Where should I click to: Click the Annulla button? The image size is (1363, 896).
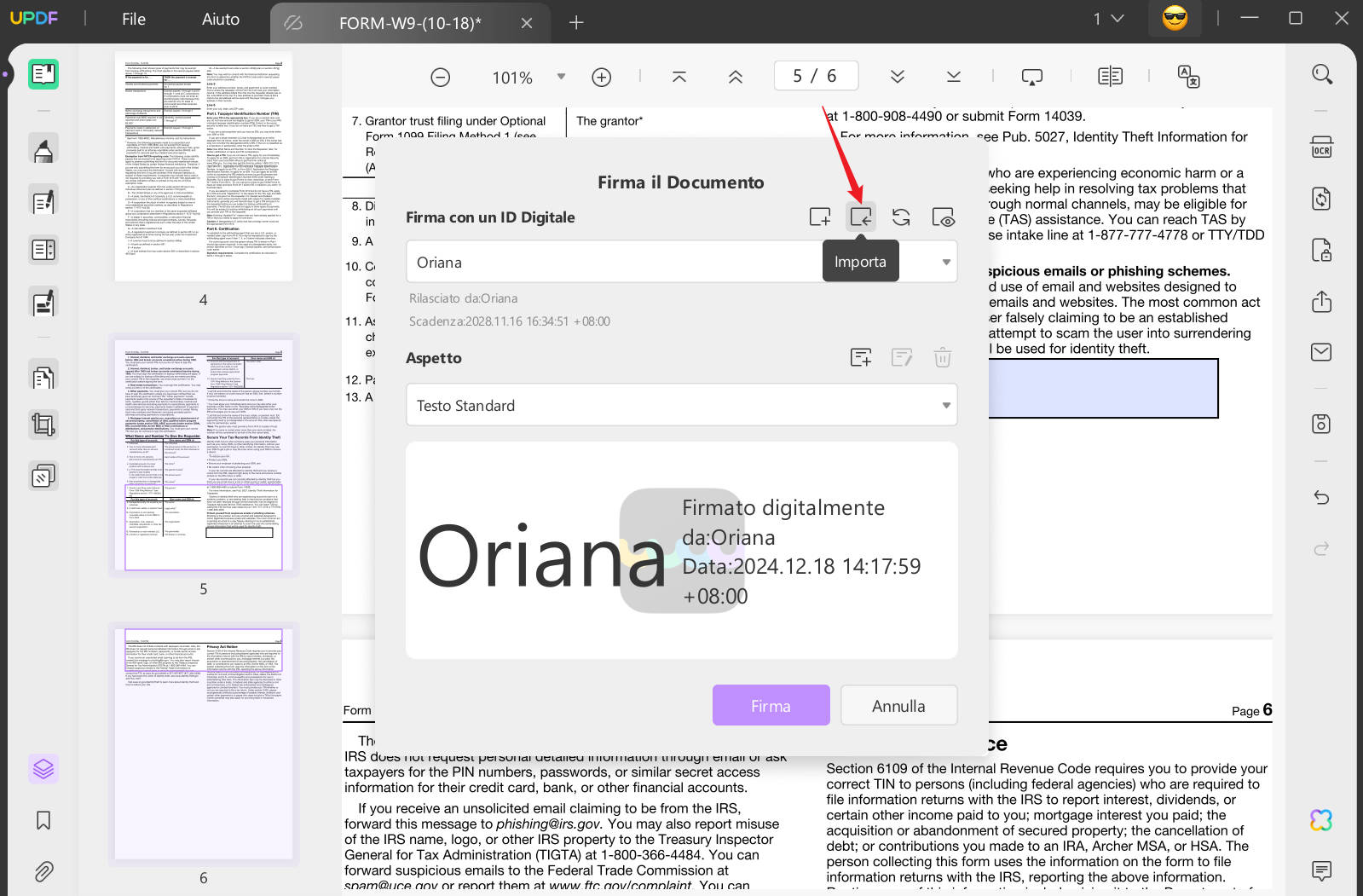tap(898, 706)
